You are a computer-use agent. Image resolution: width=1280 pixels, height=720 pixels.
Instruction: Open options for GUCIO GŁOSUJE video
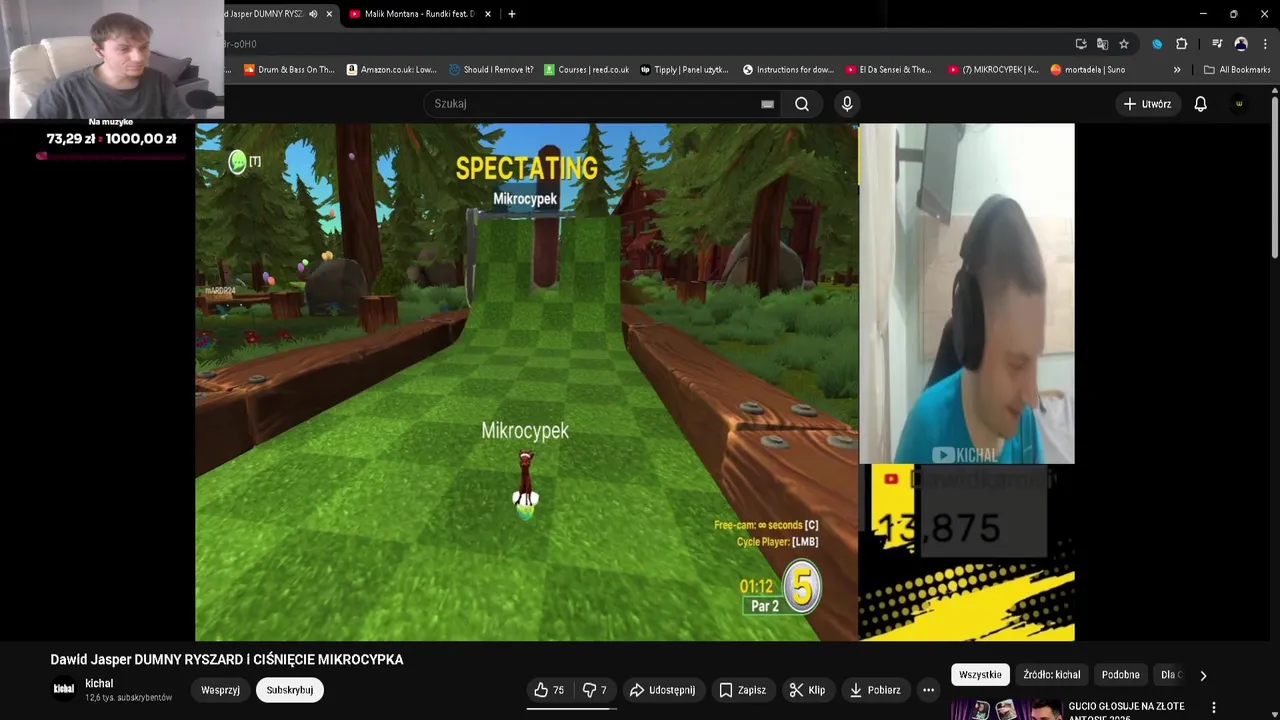pos(1214,707)
